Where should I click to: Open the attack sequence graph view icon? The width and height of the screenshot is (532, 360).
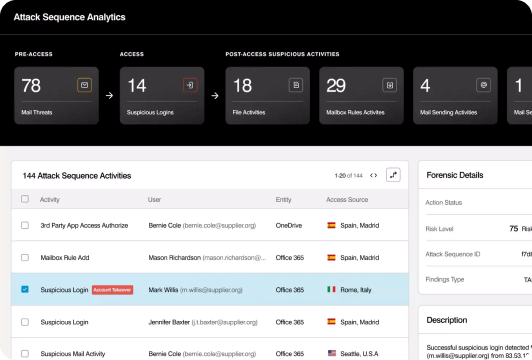pyautogui.click(x=393, y=175)
